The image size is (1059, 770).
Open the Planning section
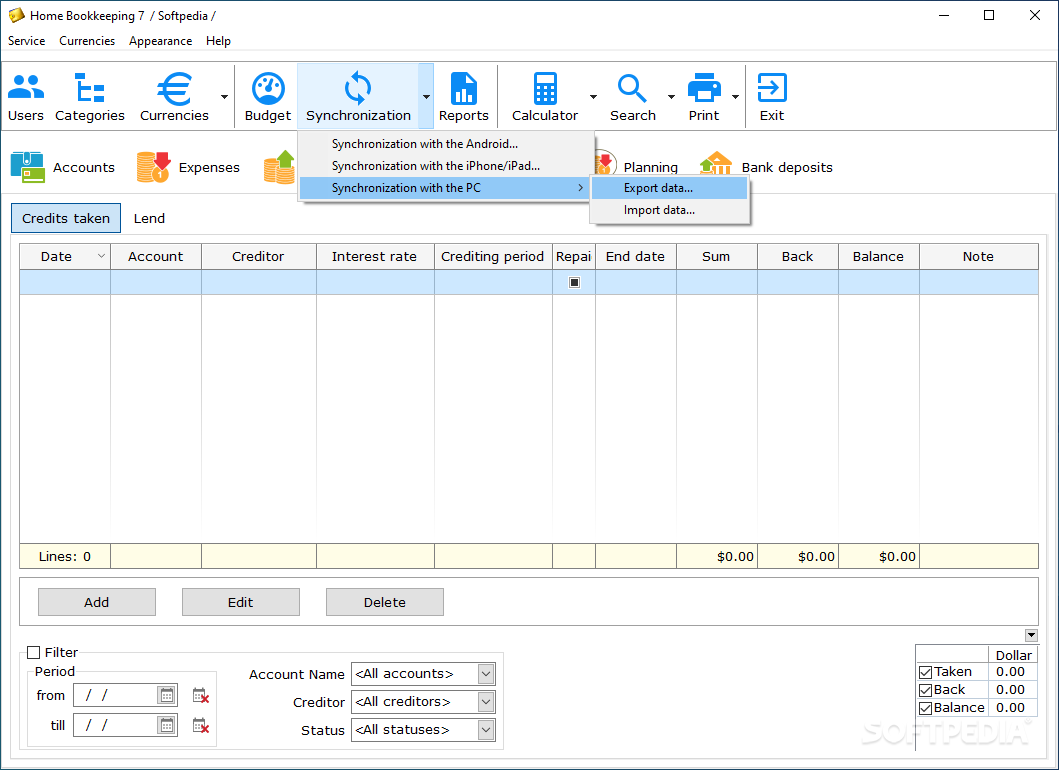637,168
